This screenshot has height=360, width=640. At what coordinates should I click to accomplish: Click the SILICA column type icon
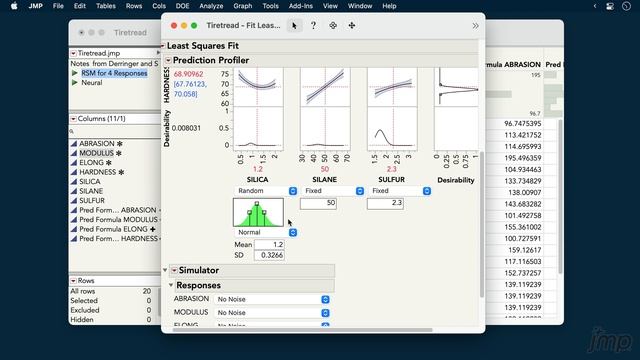(74, 182)
